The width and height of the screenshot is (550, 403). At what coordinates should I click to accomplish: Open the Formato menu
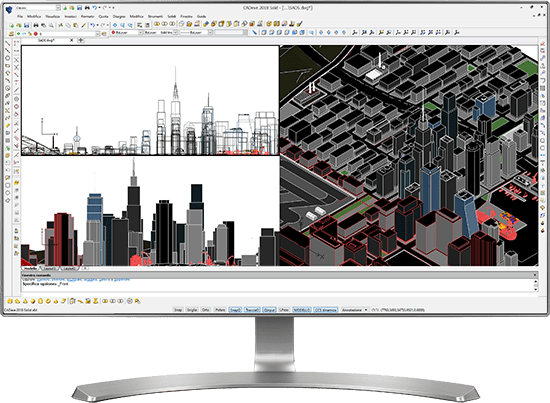coord(87,16)
